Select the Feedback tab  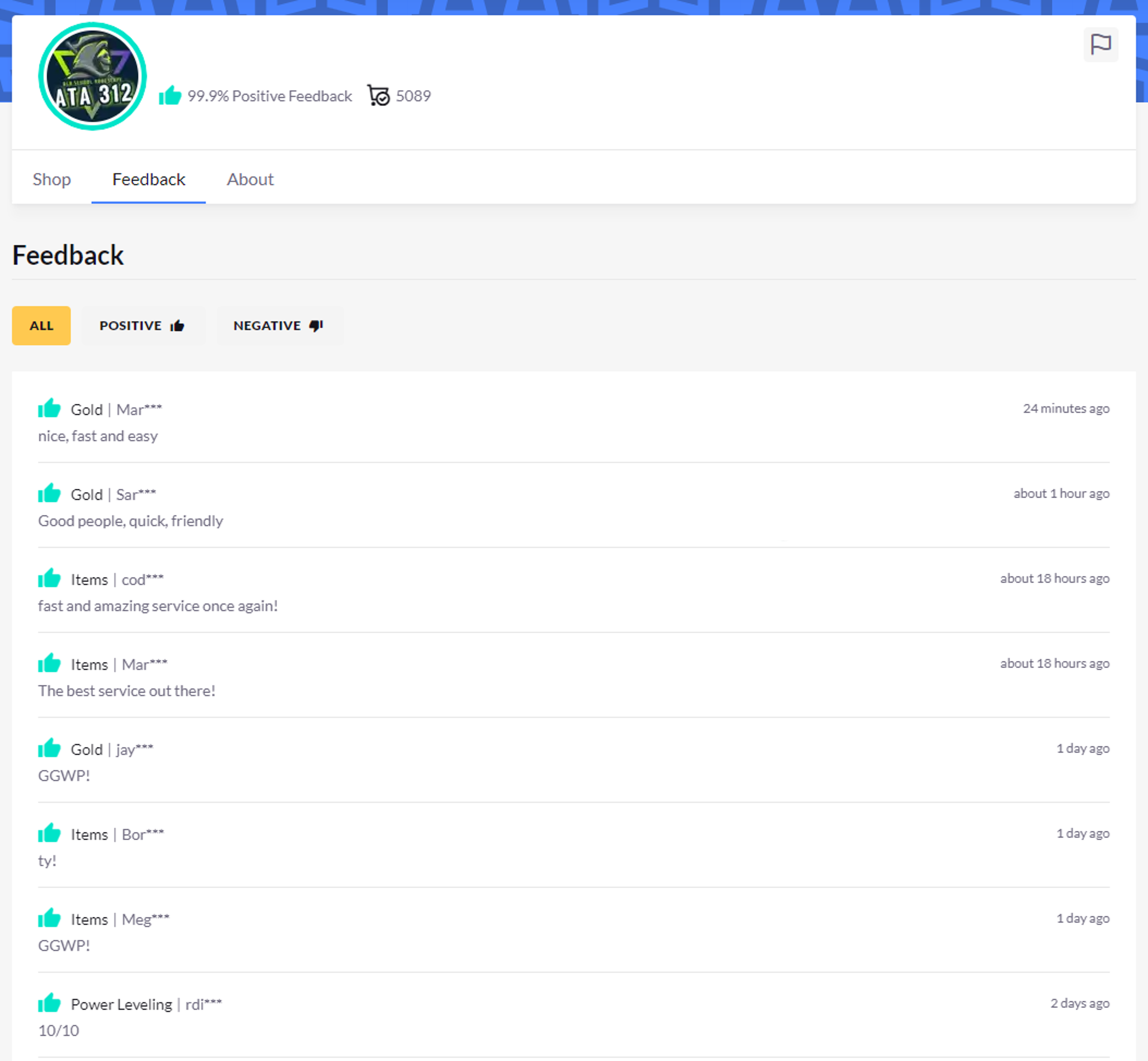(149, 179)
